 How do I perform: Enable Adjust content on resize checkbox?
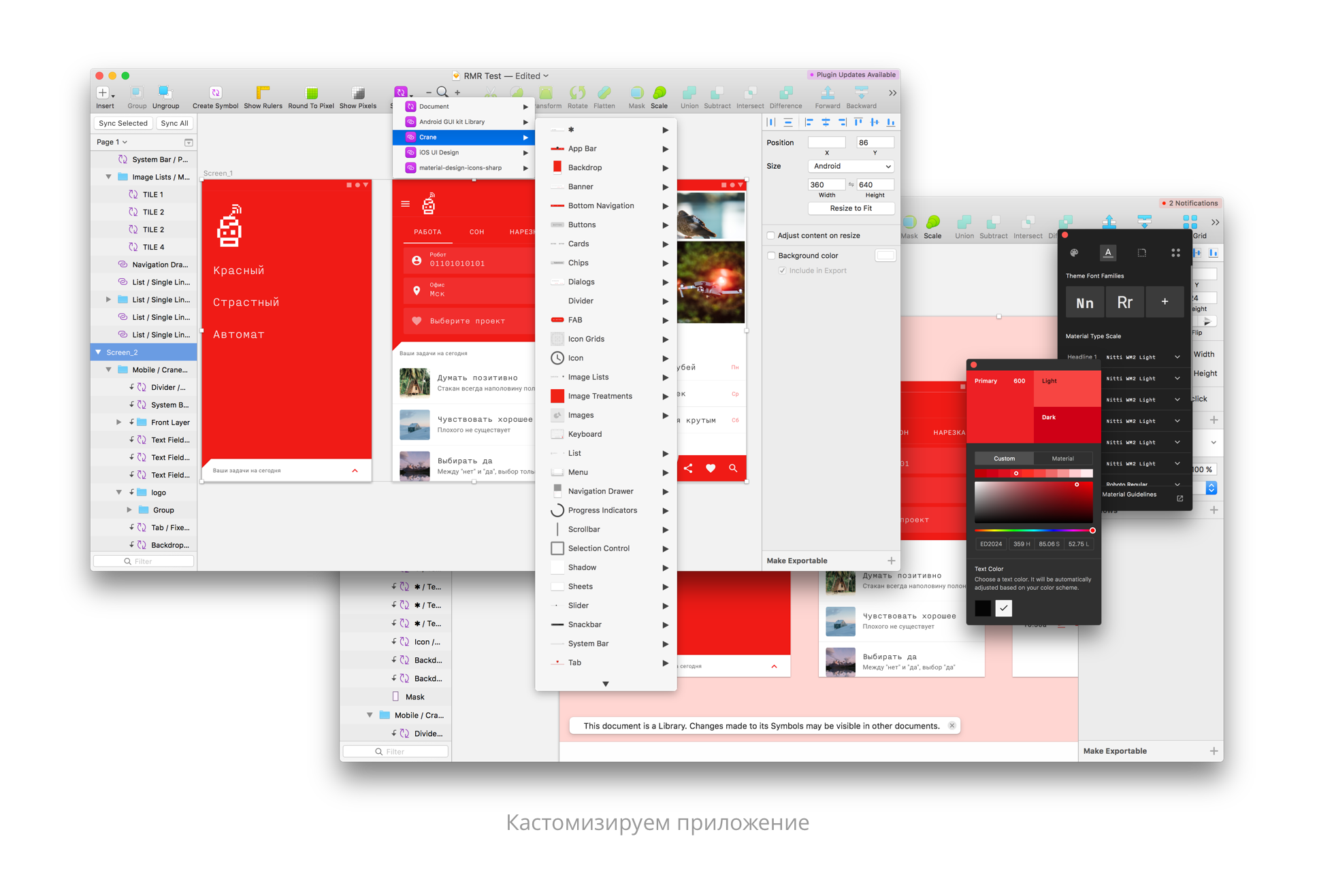pyautogui.click(x=771, y=235)
